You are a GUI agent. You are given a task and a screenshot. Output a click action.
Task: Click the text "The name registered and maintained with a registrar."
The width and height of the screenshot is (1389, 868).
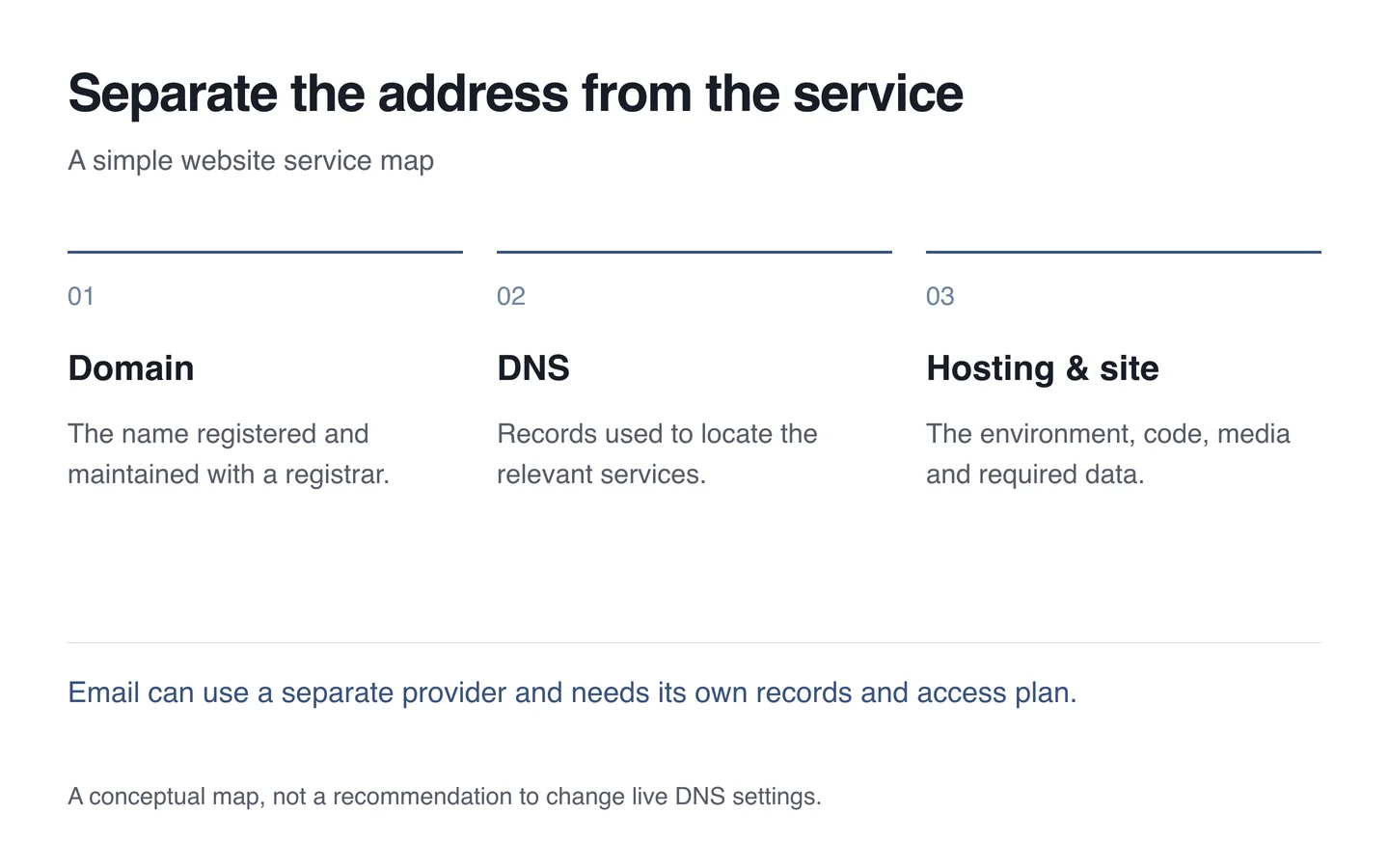point(229,454)
